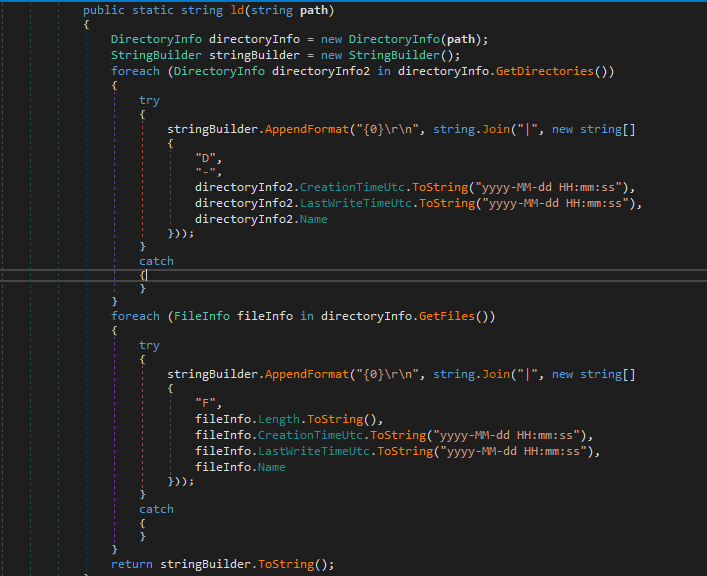Click 'CreationTimeUtc' on the fileInfo line

310,435
